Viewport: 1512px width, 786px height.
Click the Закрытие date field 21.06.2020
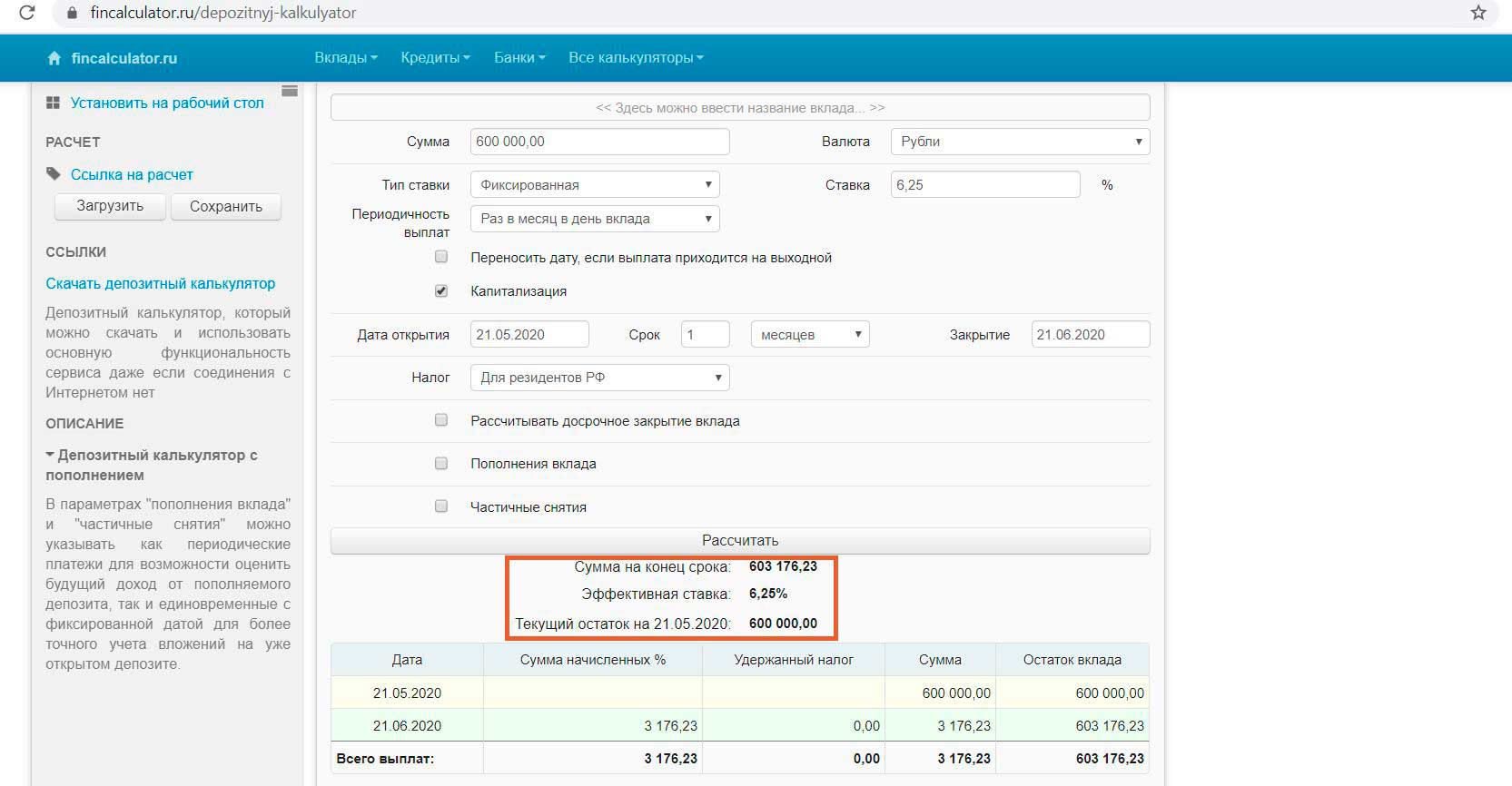tap(1091, 334)
